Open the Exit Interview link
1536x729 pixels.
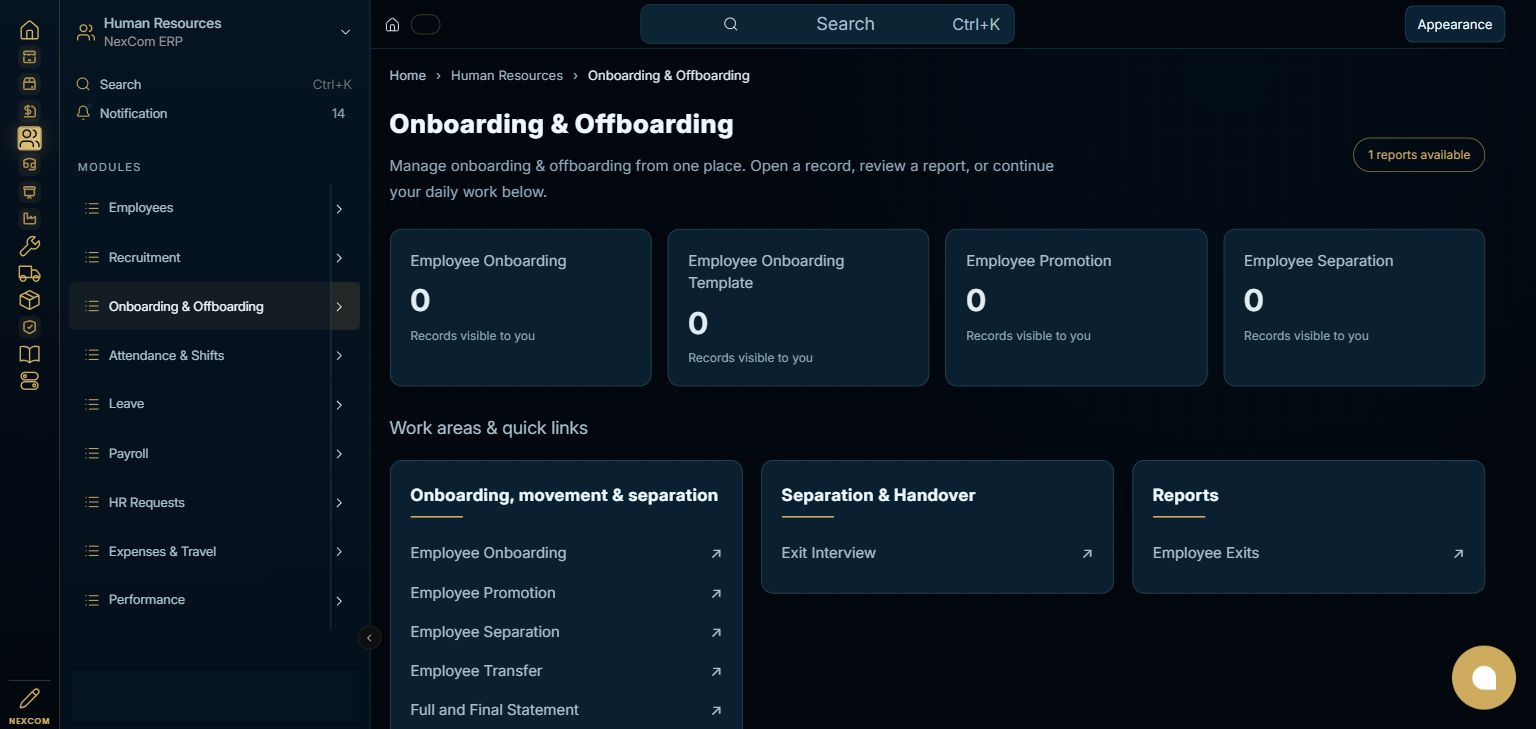(937, 553)
